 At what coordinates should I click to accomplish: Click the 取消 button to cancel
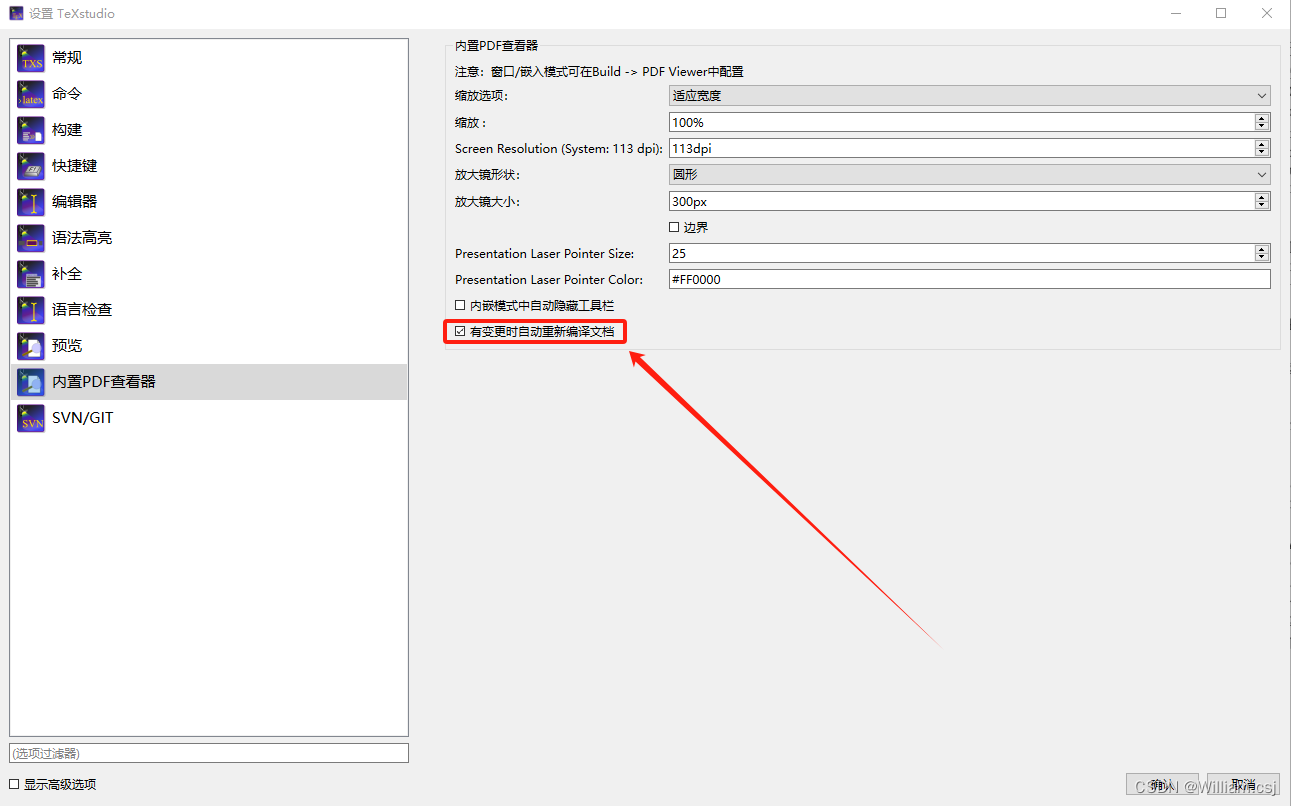pos(1243,785)
